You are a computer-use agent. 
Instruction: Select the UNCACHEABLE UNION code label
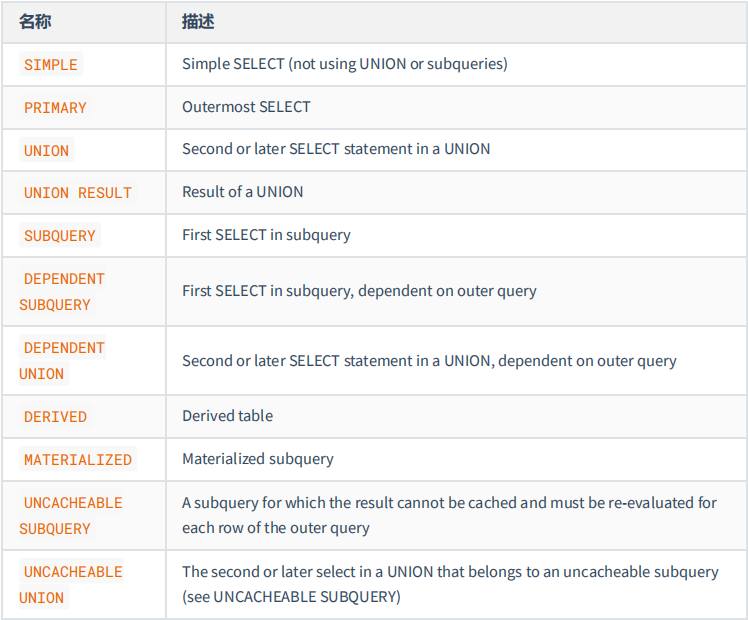click(x=71, y=585)
